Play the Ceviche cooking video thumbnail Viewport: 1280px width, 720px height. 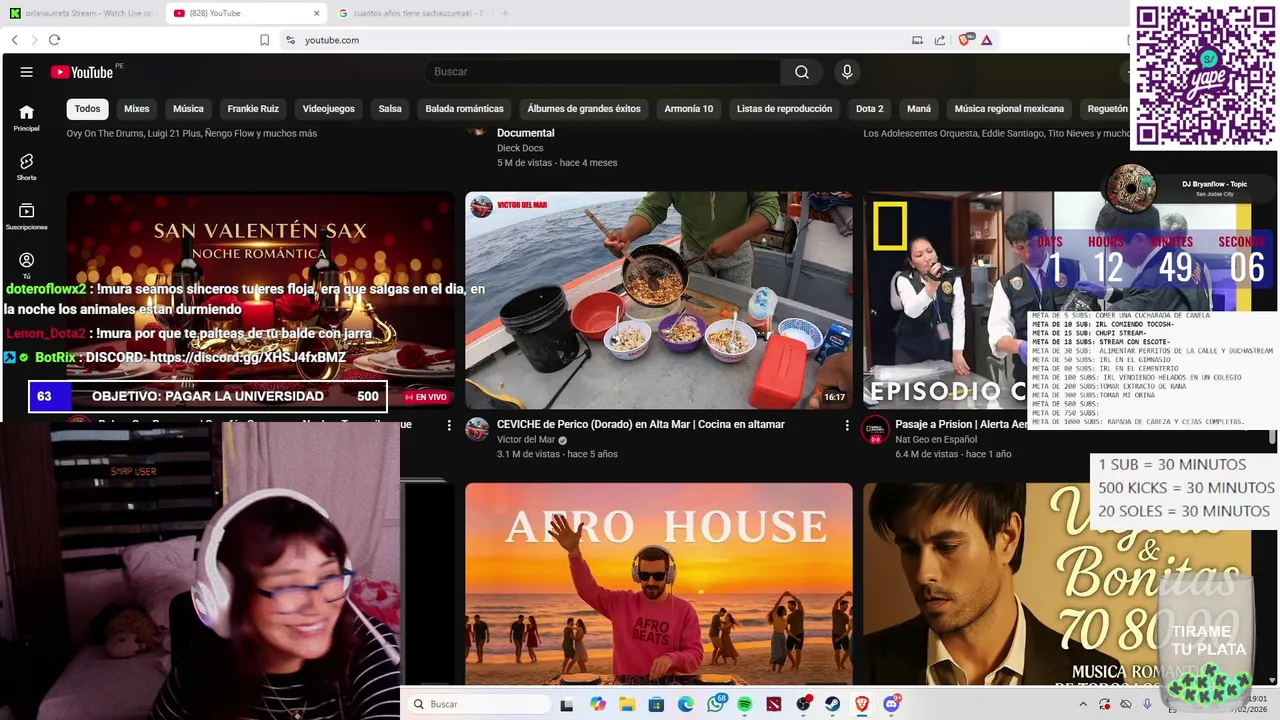[x=659, y=300]
